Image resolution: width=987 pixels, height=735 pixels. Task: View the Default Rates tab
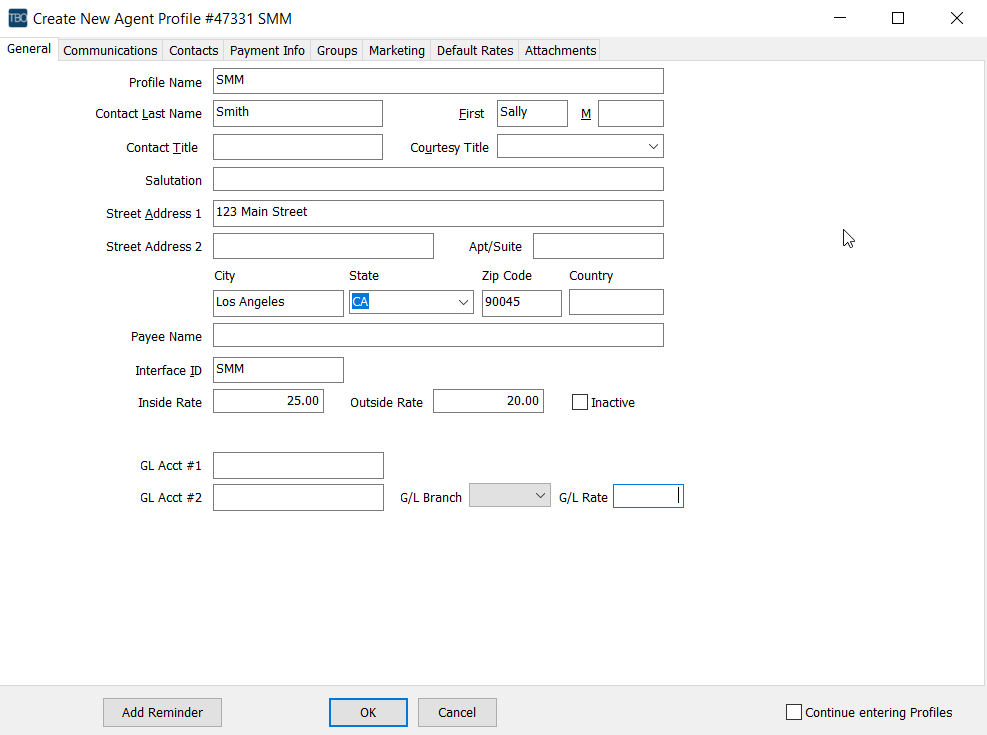tap(474, 50)
